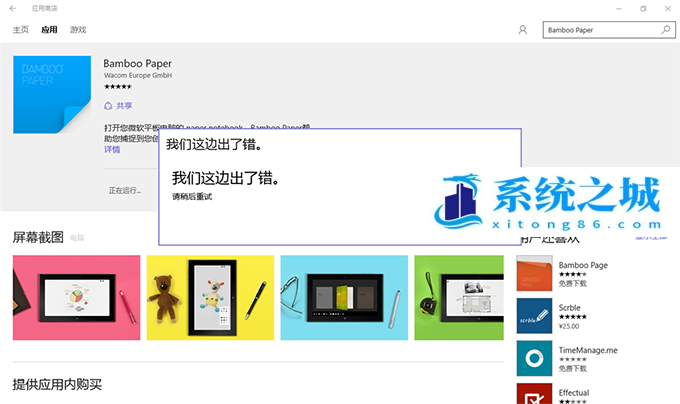Click the 屏幕截图 section heading
Viewport: 680px width, 404px height.
click(38, 237)
